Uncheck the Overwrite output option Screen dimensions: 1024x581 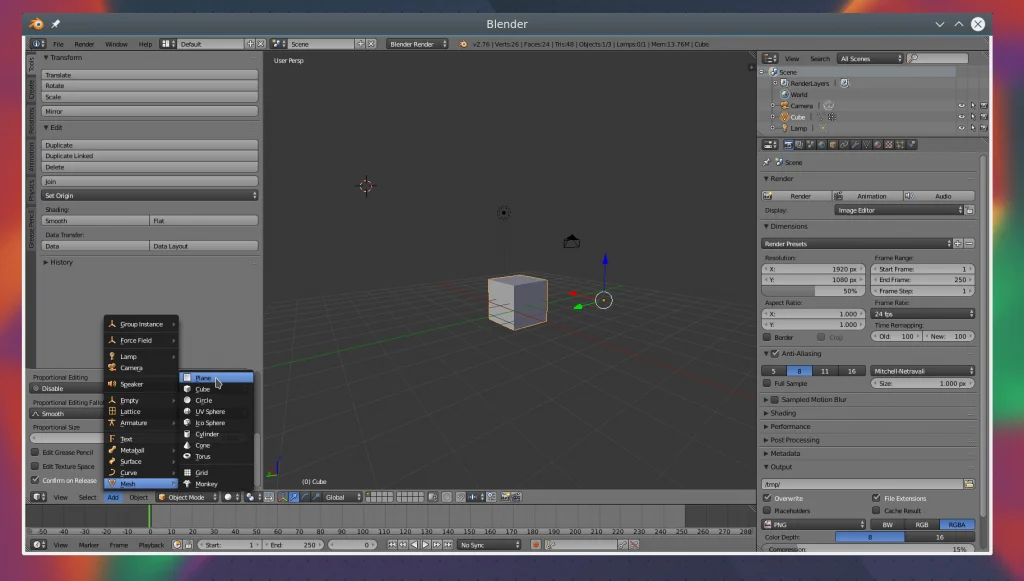[x=767, y=498]
